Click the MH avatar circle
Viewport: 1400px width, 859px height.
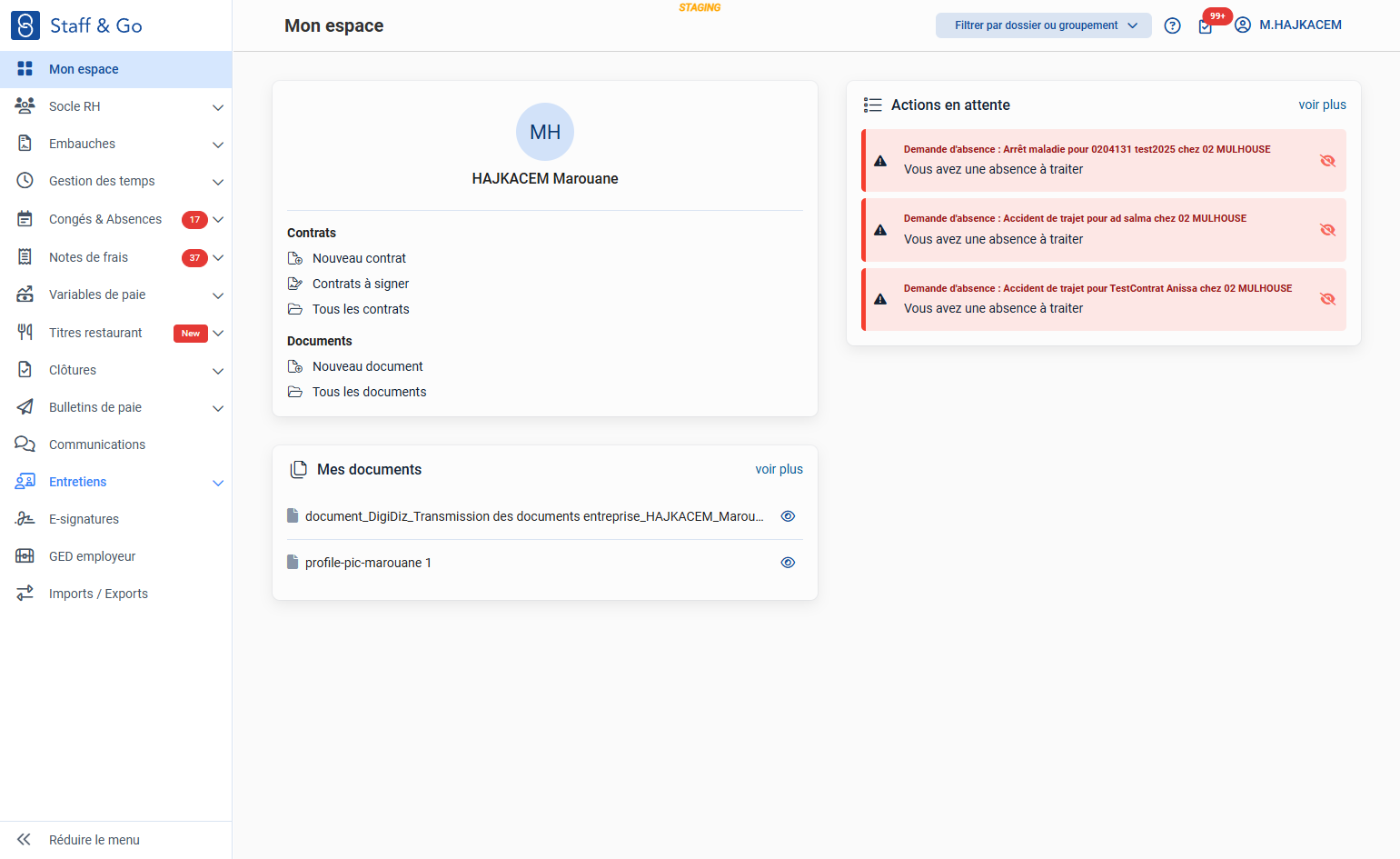point(545,132)
